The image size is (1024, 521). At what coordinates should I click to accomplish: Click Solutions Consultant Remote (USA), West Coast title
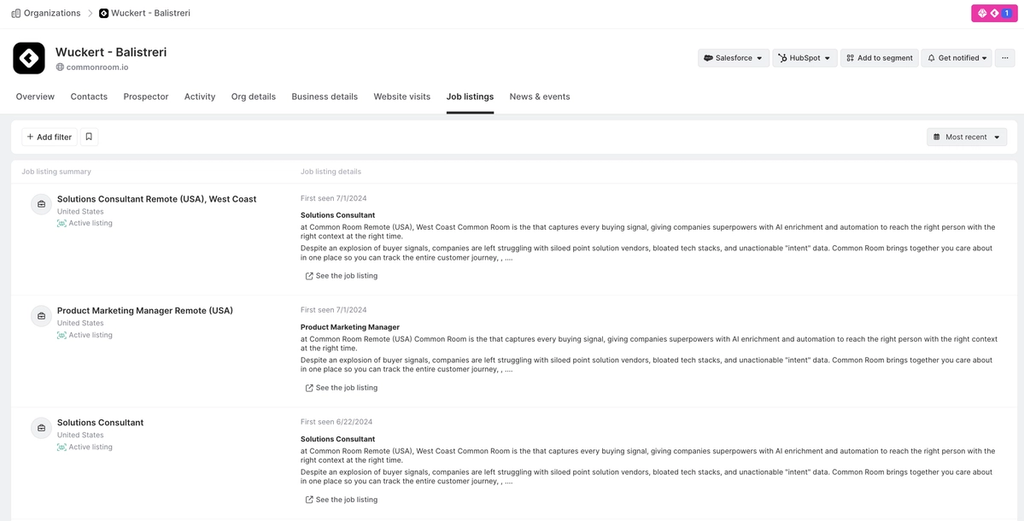tap(157, 199)
